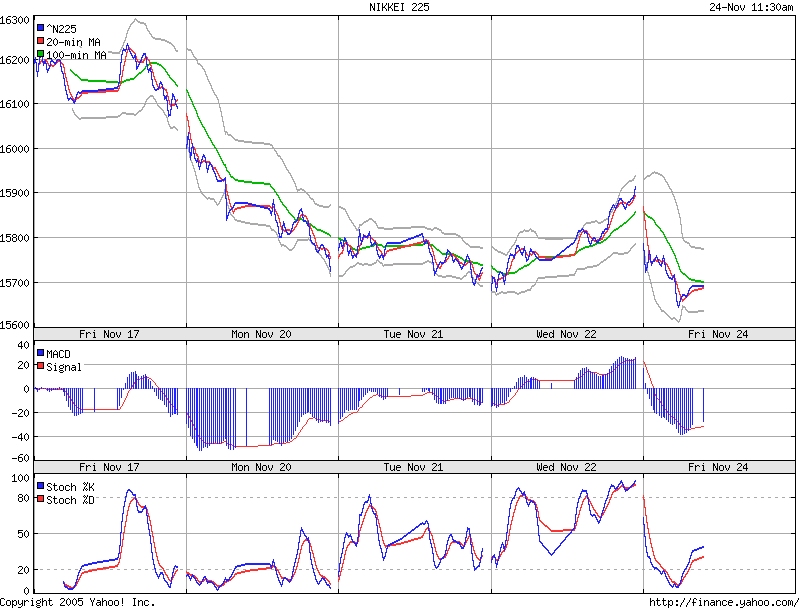Image resolution: width=800 pixels, height=608 pixels.
Task: Click the red Signal legend swatch
Action: tap(40, 366)
